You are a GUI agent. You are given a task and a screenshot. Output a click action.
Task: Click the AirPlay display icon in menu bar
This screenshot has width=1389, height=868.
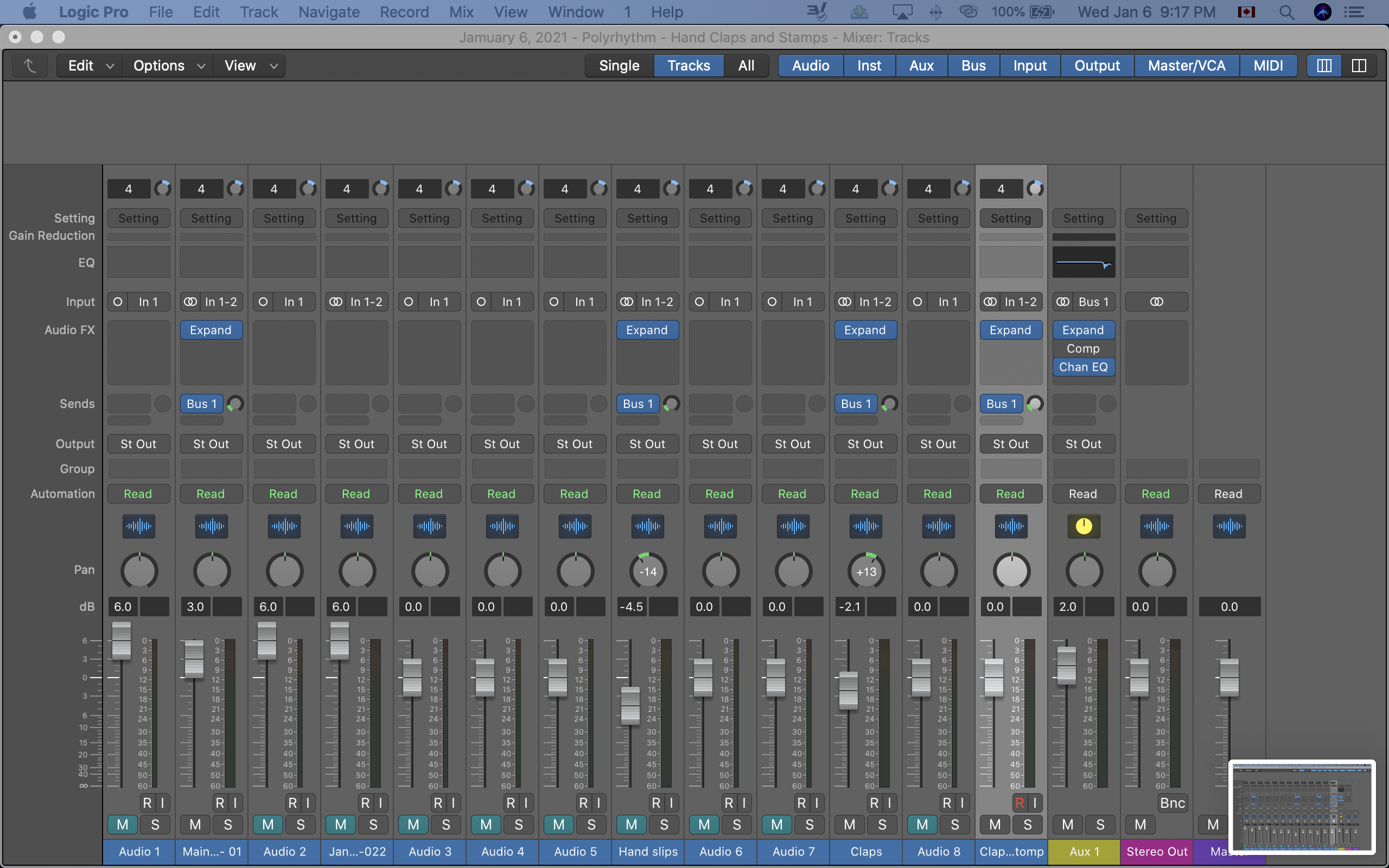[x=902, y=12]
